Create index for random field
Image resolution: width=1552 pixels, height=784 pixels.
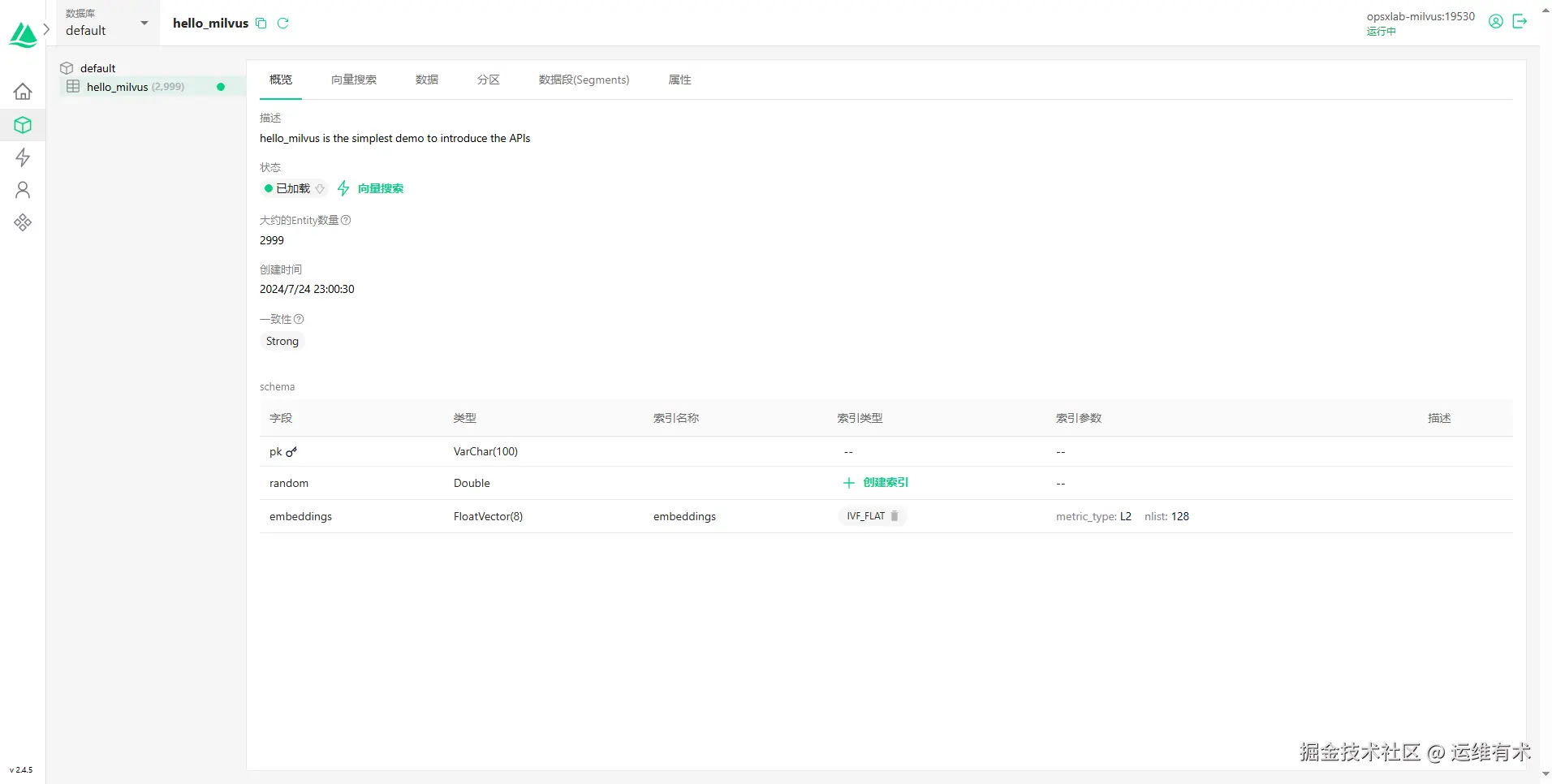(876, 482)
